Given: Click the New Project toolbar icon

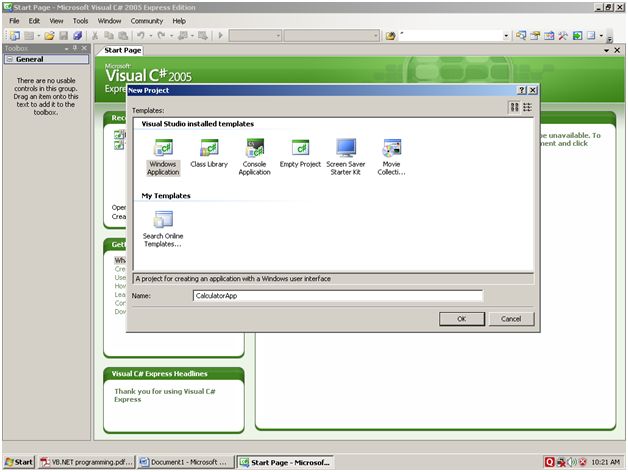Looking at the screenshot, I should (14, 36).
